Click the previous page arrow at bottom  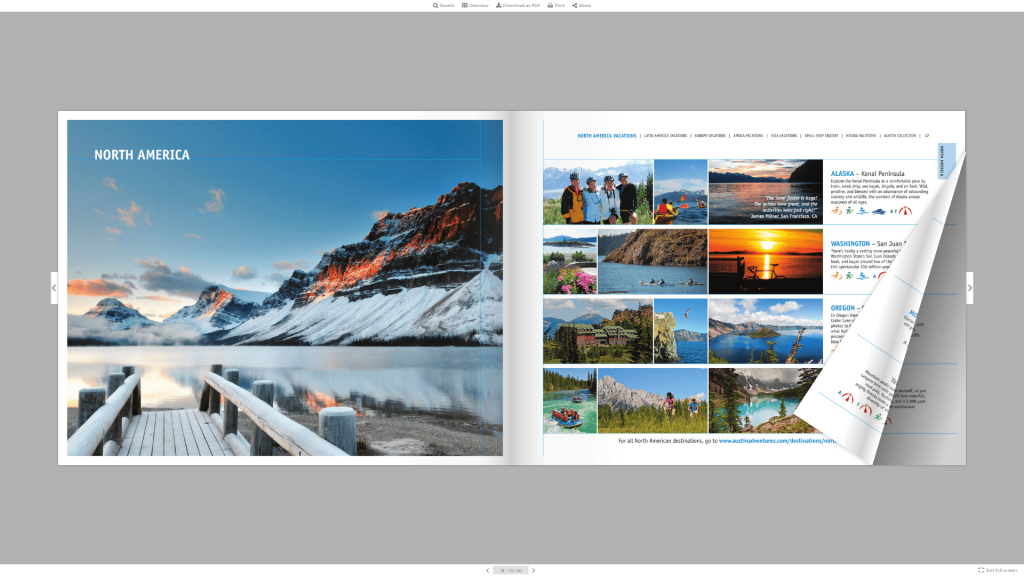coord(487,570)
